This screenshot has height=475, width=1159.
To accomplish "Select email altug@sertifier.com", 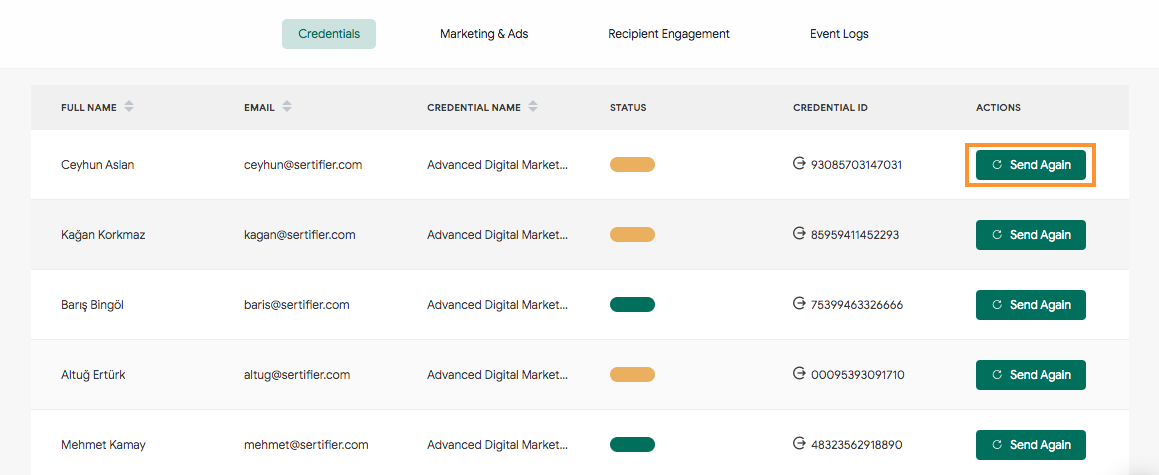I will pos(297,375).
